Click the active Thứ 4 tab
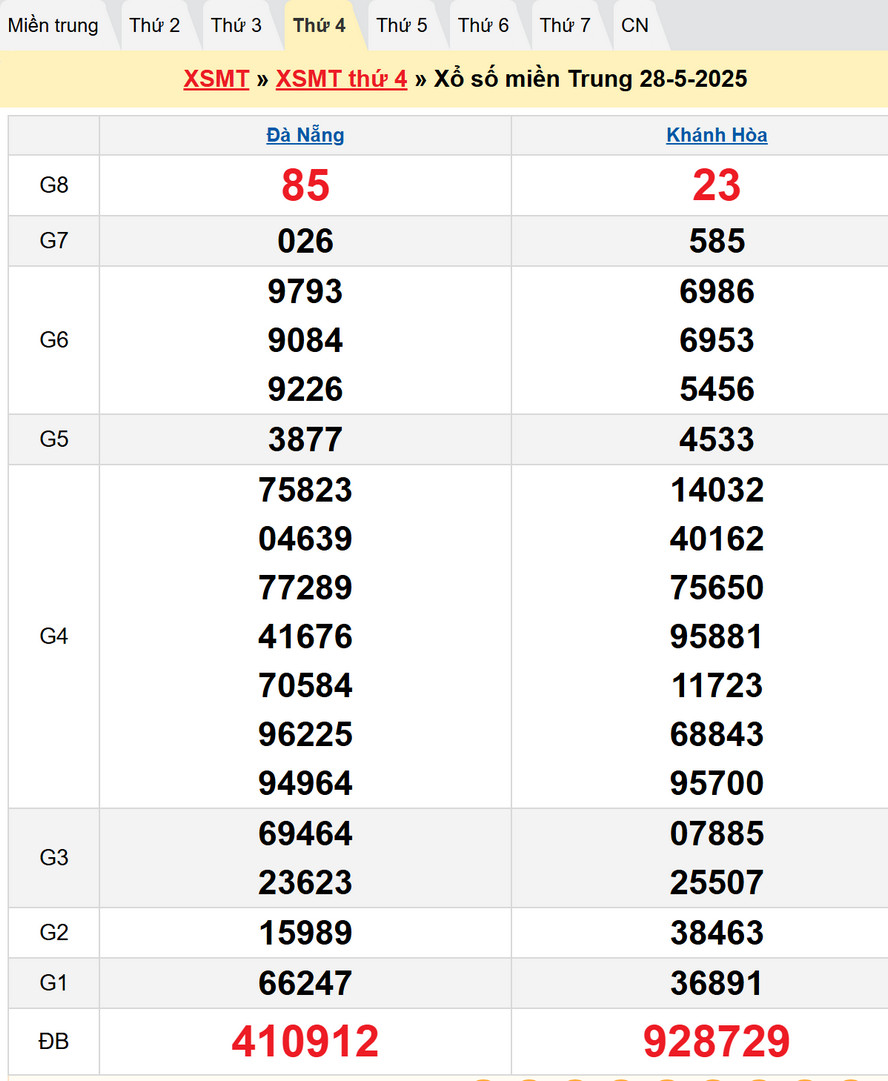888x1081 pixels. coord(320,26)
